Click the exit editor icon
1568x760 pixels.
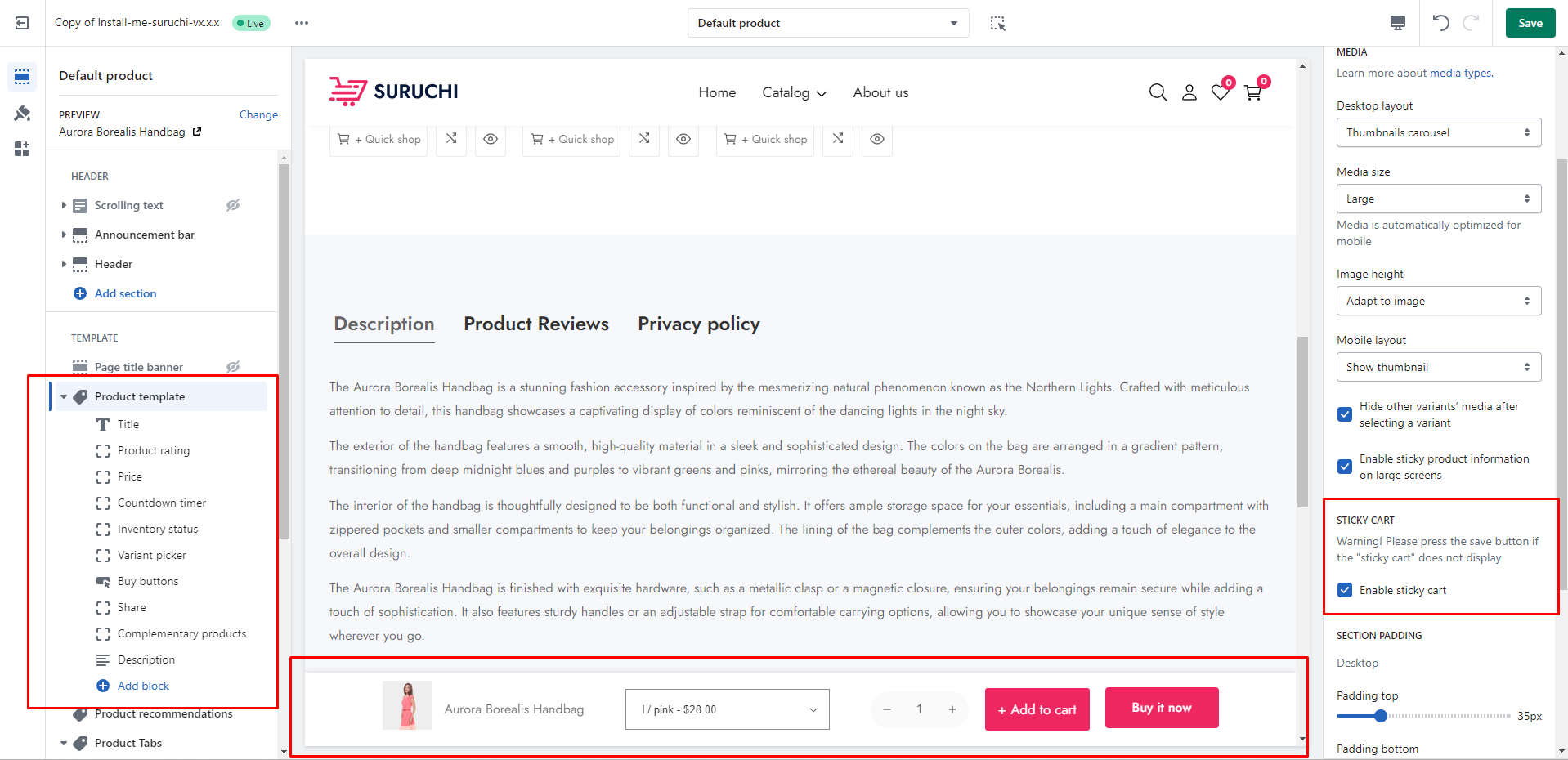[x=22, y=23]
